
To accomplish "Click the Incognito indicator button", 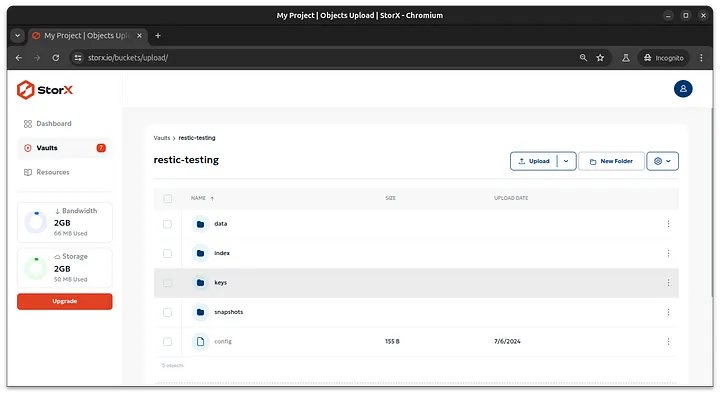I will [x=664, y=58].
